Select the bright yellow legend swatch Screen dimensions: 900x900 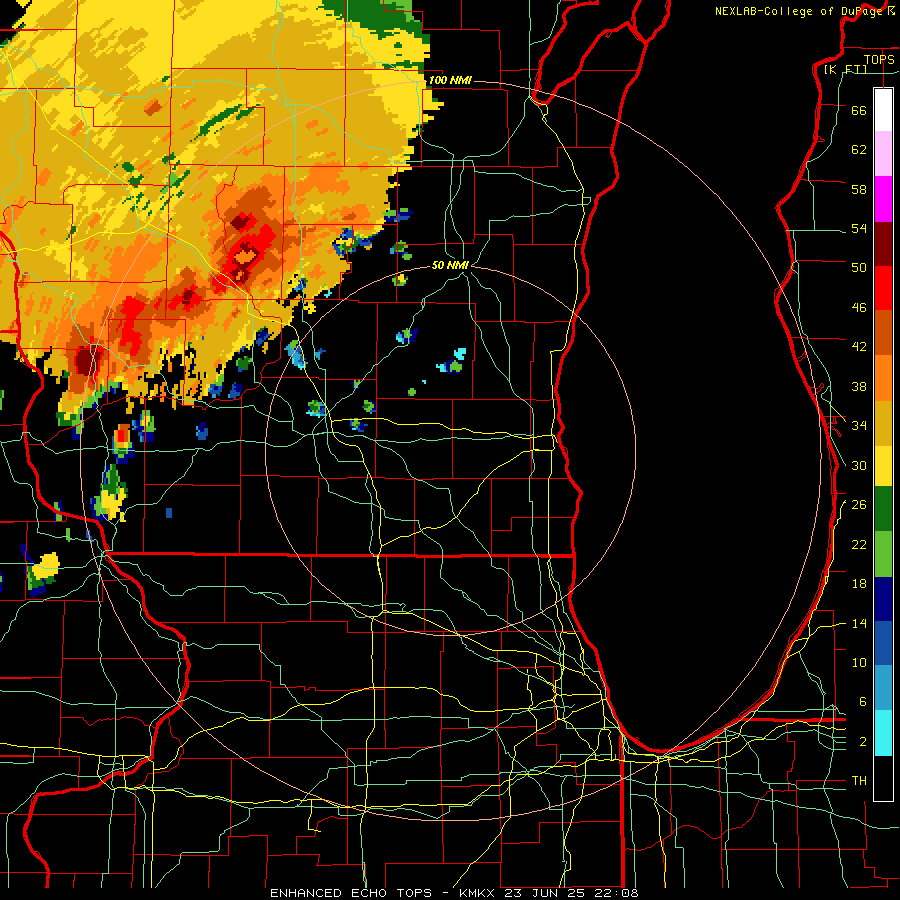click(x=883, y=466)
